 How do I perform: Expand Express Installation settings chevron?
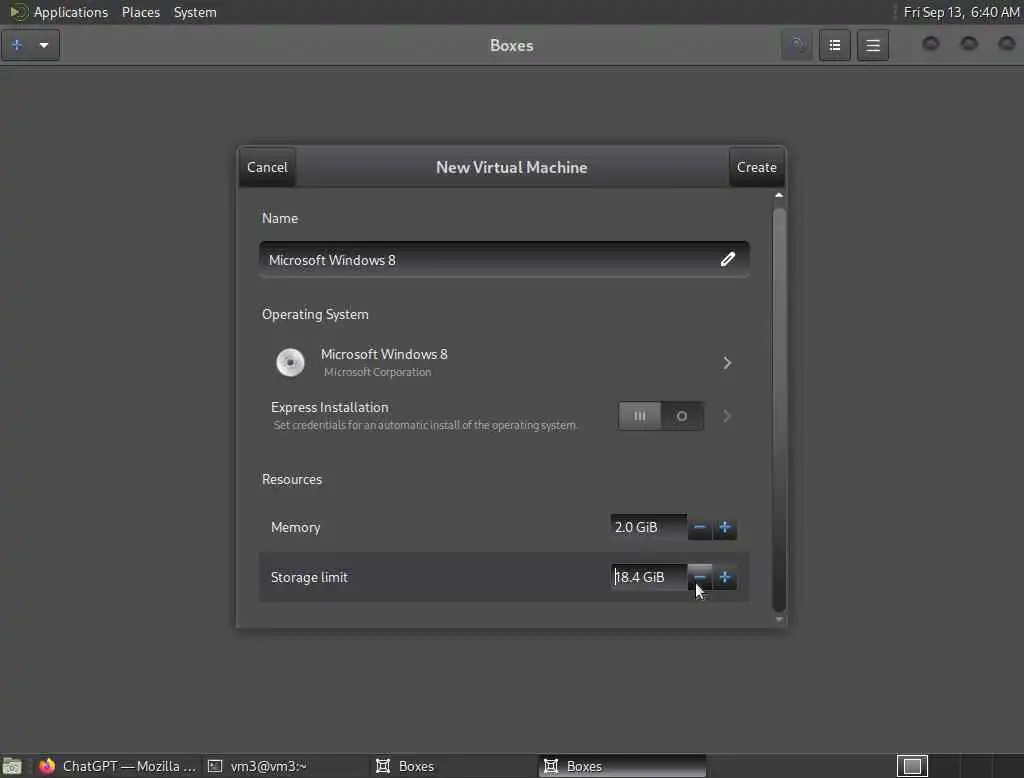click(727, 416)
